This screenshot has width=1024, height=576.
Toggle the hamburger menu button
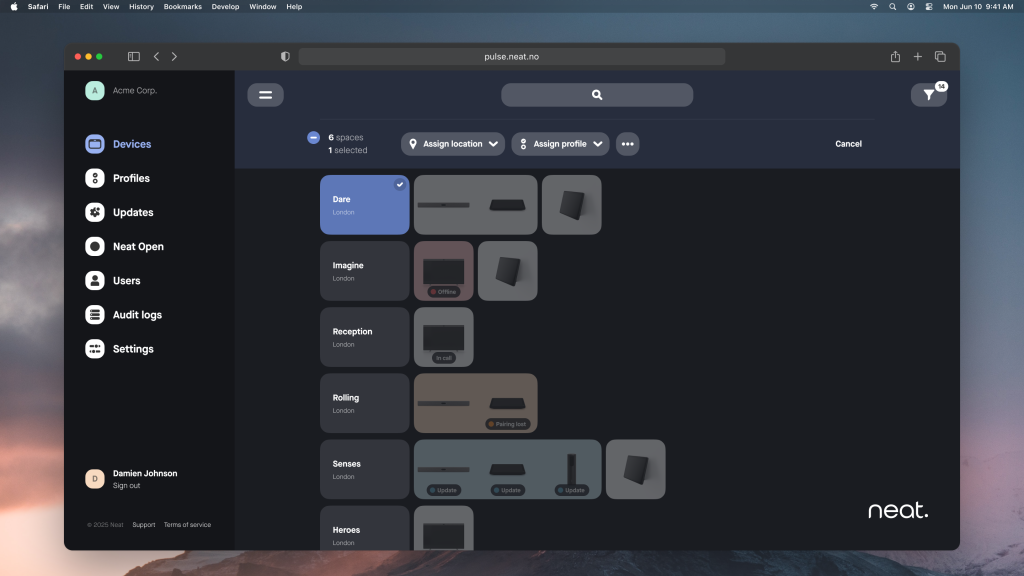[x=265, y=95]
